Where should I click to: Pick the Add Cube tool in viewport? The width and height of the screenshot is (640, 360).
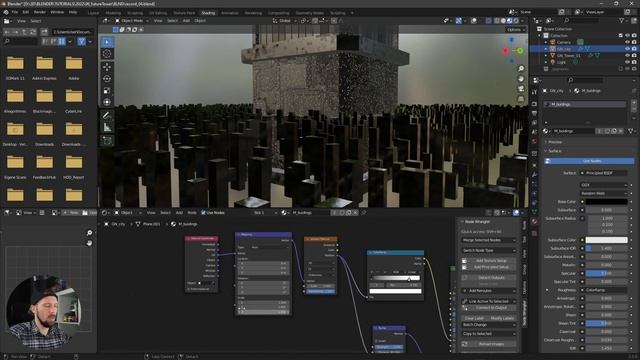click(107, 141)
